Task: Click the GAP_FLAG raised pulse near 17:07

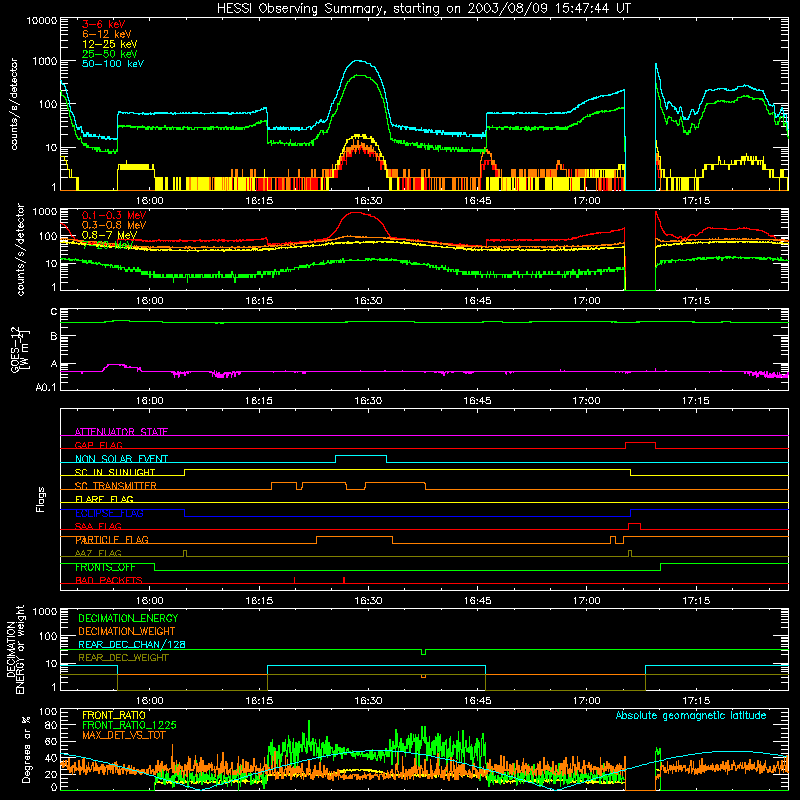Action: 640,443
